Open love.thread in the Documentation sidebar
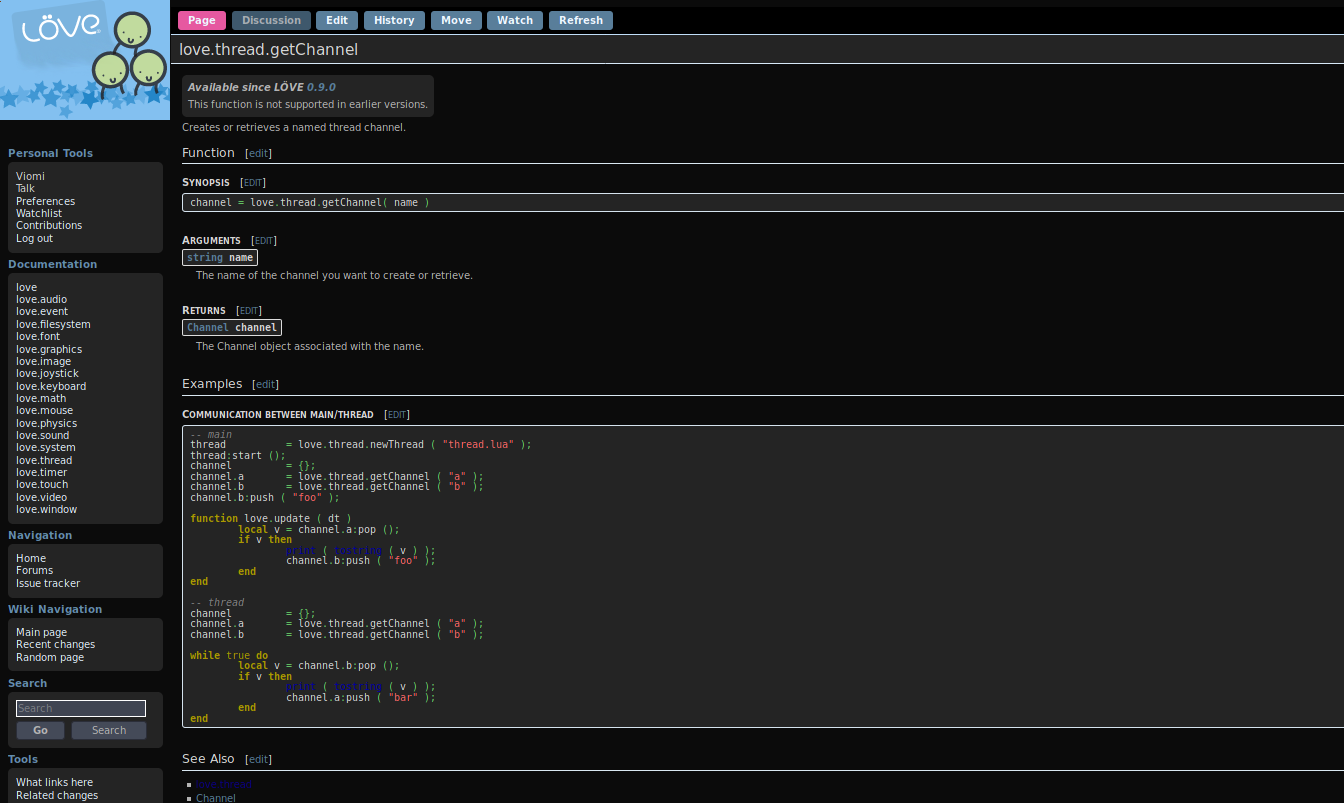1344x803 pixels. click(44, 460)
